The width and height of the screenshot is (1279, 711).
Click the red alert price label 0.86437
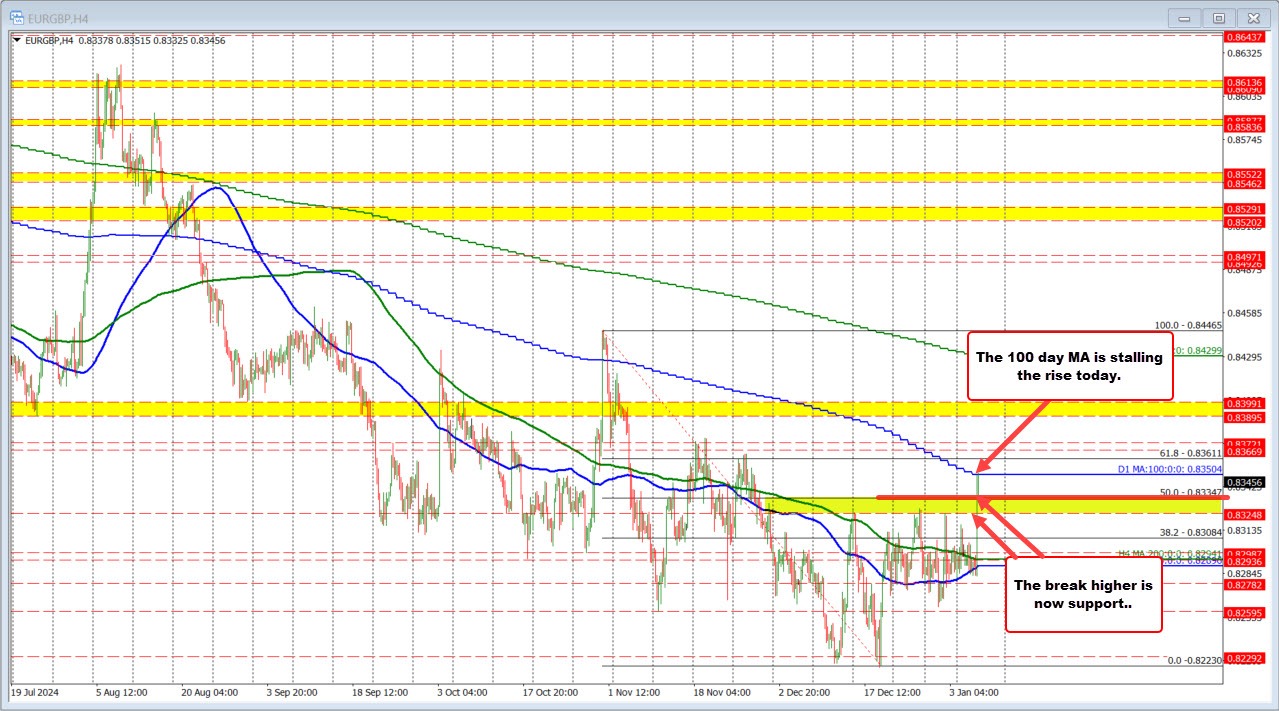coord(1243,36)
